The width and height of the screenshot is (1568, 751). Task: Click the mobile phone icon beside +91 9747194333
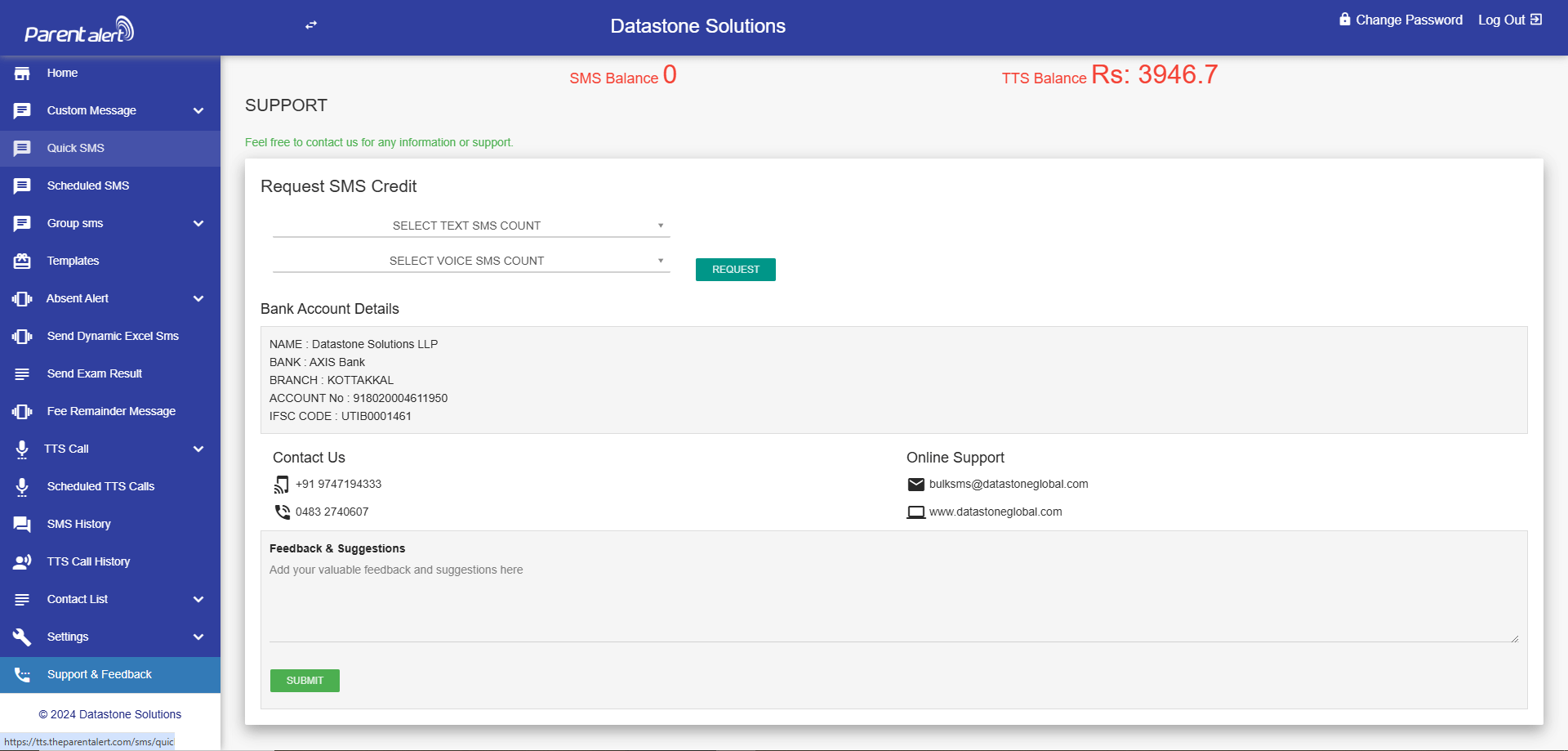tap(281, 485)
